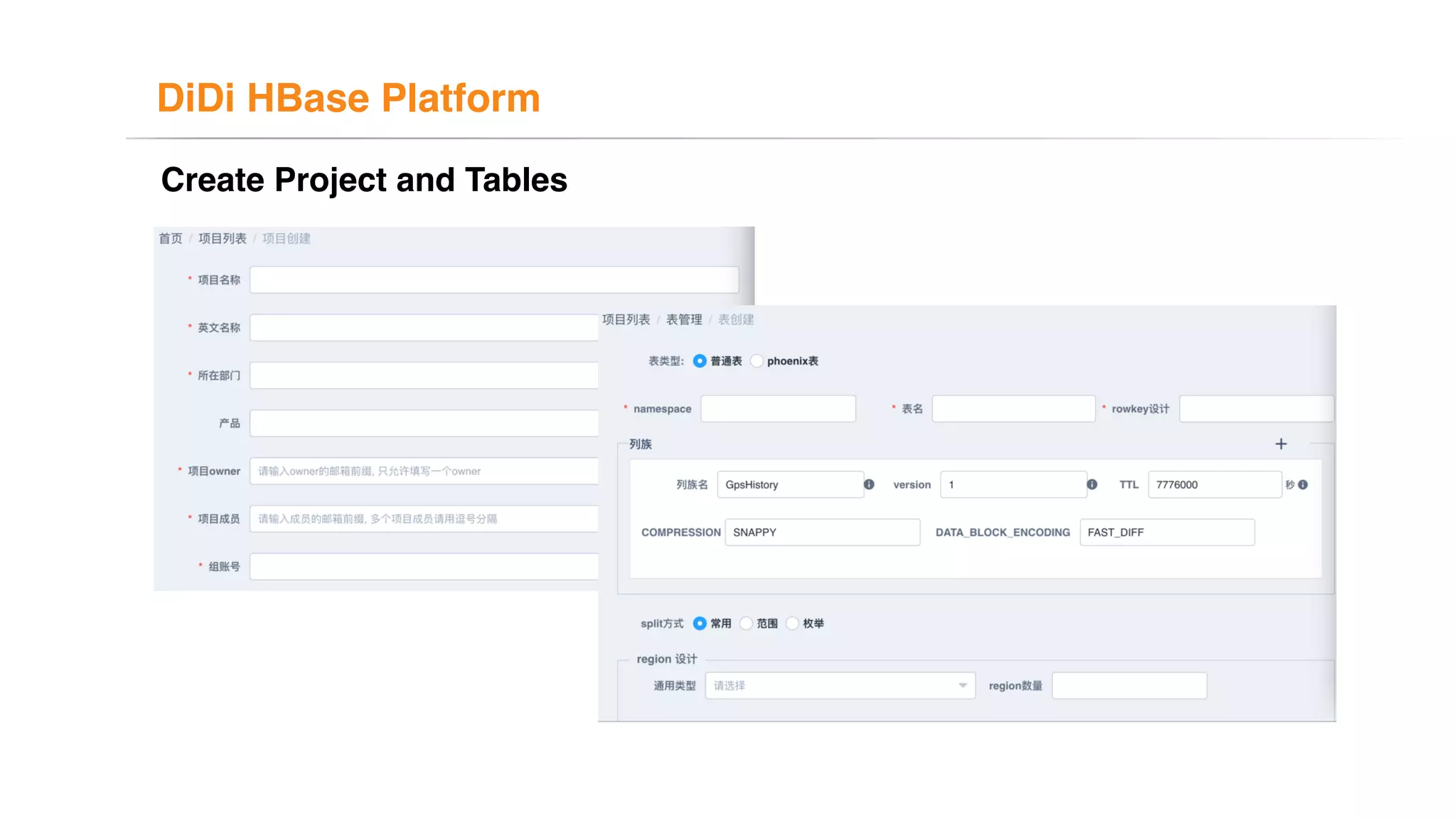Open info tooltip next to 列族名 field
Viewport: 1456px width, 819px height.
tap(869, 484)
